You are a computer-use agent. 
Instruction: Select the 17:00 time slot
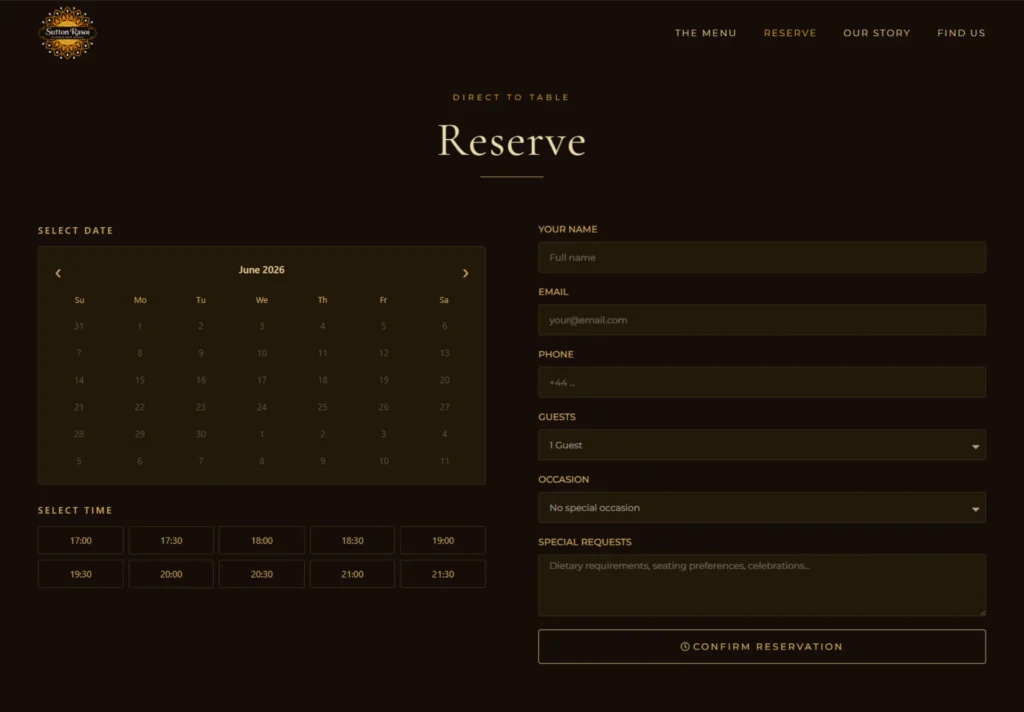click(80, 541)
